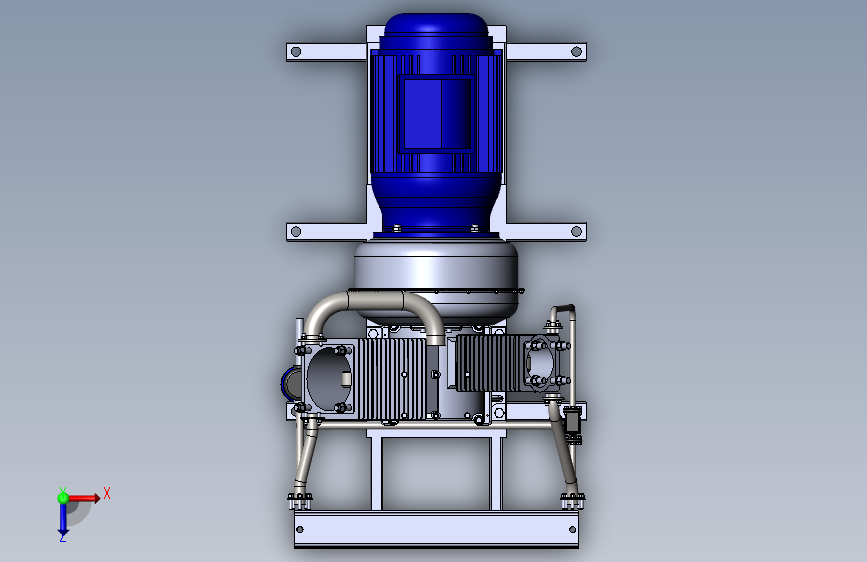The height and width of the screenshot is (562, 867).
Task: Pick the bolt hole at the base plate's right end
Action: pyautogui.click(x=572, y=529)
